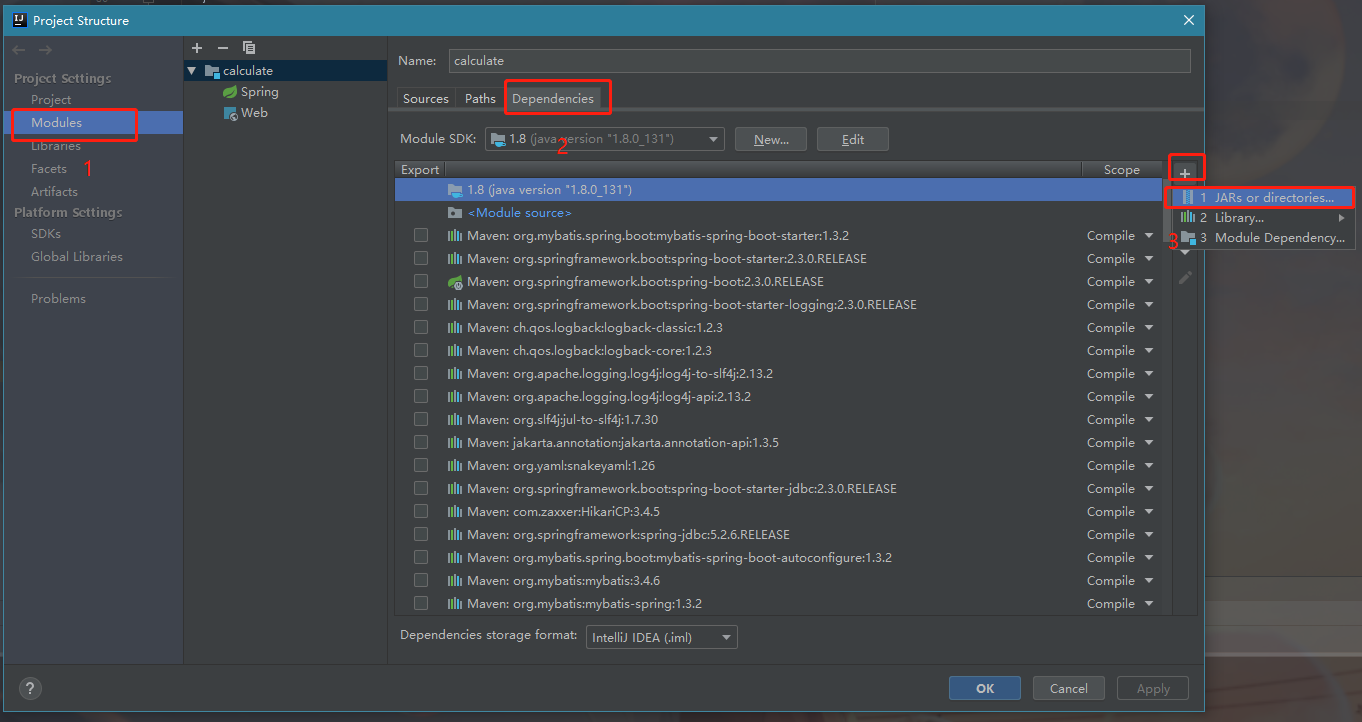Screen dimensions: 1362x722
Task: Select SDKs under Platform Settings
Action: pos(46,234)
